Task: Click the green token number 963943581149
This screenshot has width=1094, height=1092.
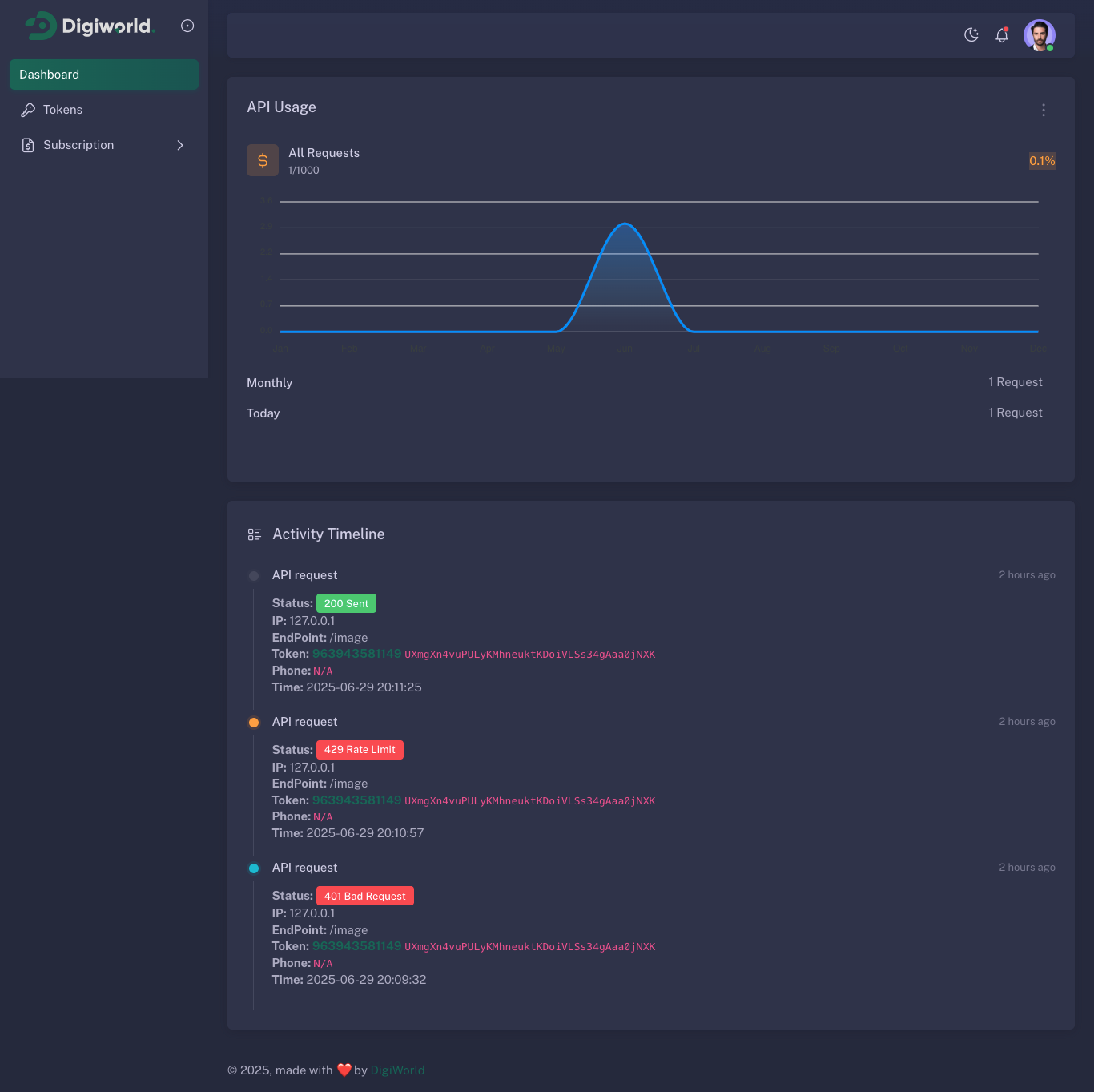Action: [x=356, y=654]
